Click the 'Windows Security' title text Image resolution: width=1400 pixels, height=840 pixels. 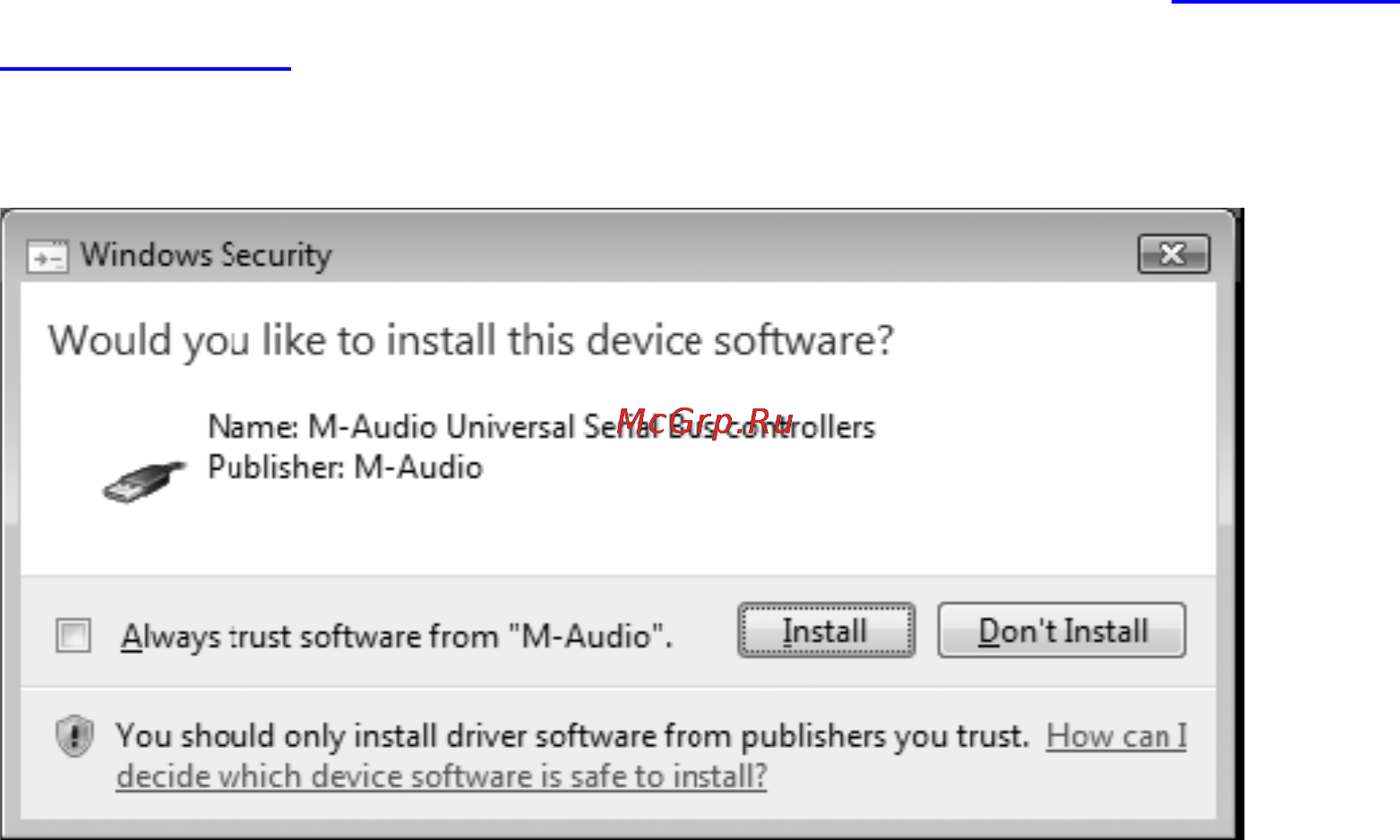pos(206,255)
